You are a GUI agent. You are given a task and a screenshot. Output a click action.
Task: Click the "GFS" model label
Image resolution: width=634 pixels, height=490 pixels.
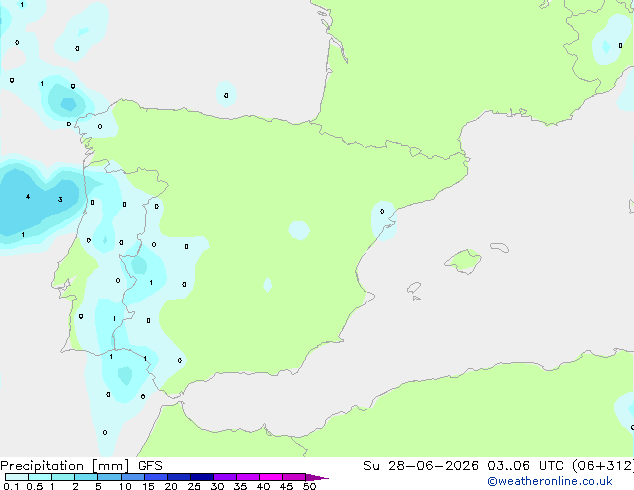coord(150,466)
